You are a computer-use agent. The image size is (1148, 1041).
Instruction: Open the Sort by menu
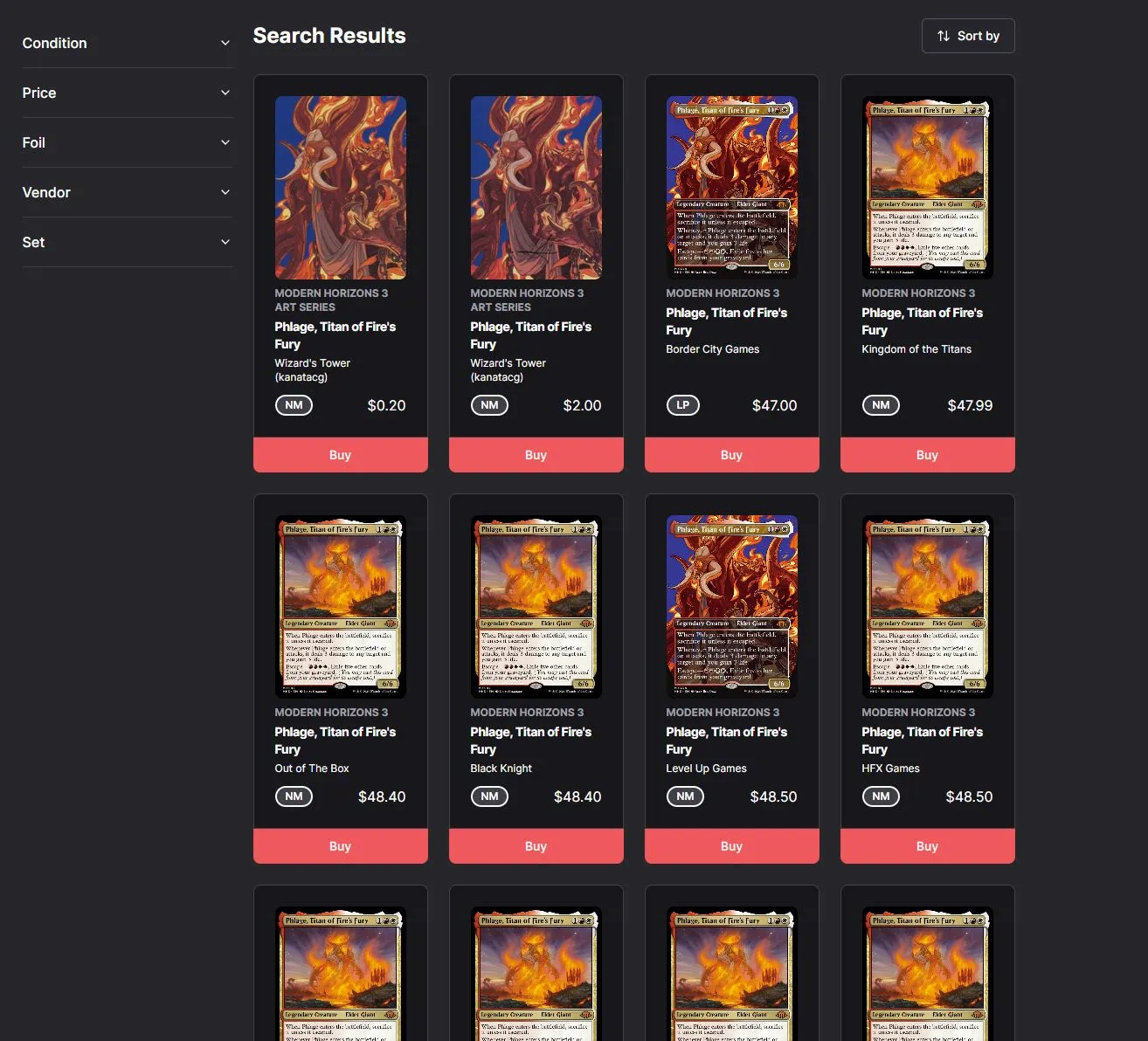[x=968, y=36]
